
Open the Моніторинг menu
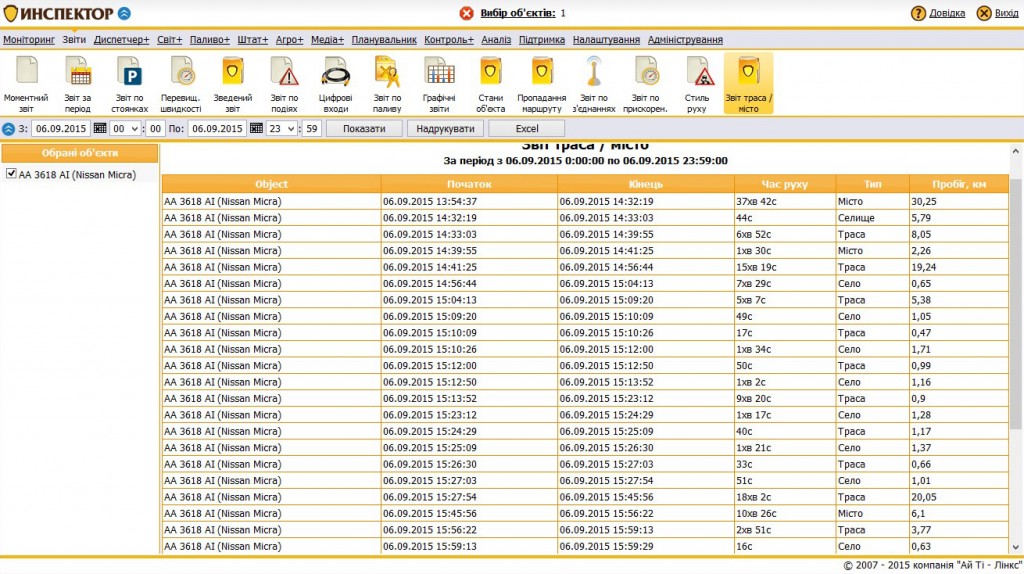tap(29, 40)
